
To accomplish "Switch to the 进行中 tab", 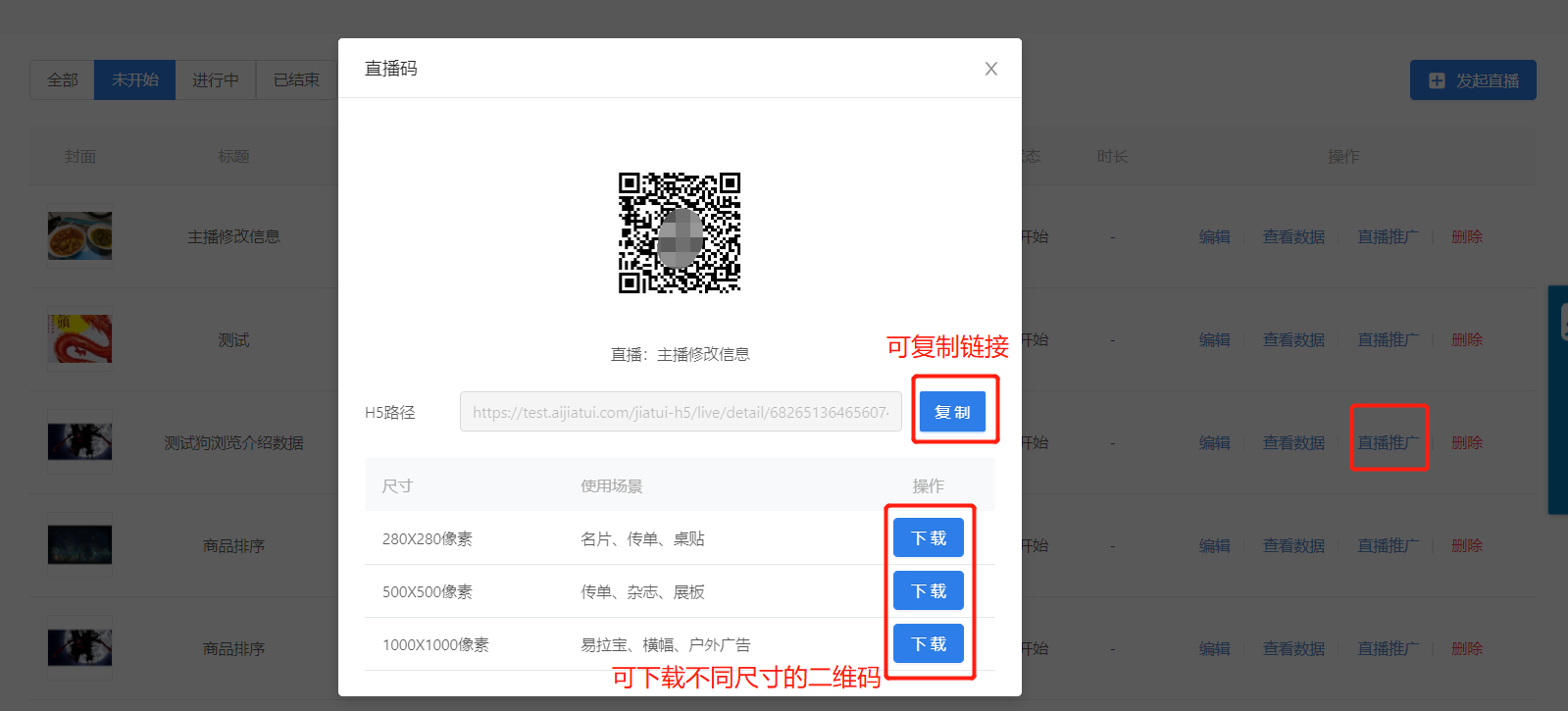I will (x=216, y=79).
